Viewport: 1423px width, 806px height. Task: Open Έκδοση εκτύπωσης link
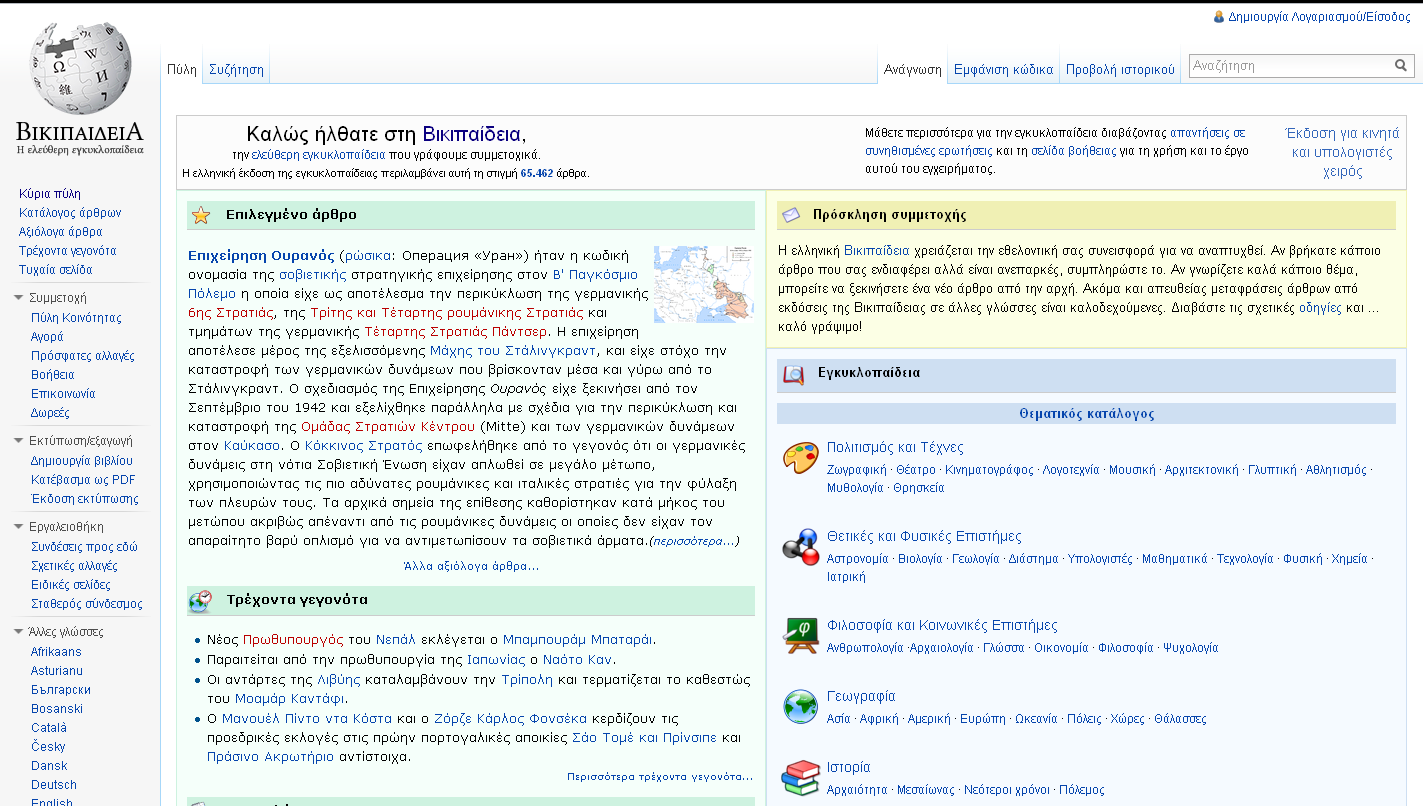pos(85,499)
